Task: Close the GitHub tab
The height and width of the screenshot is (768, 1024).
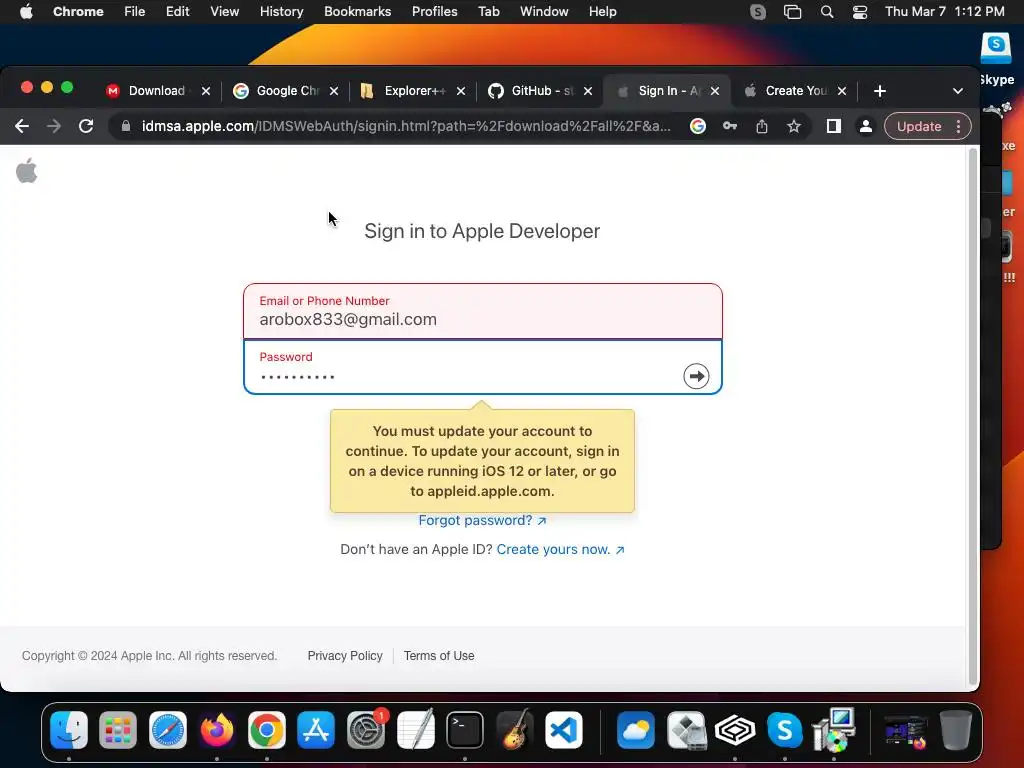Action: (x=588, y=91)
